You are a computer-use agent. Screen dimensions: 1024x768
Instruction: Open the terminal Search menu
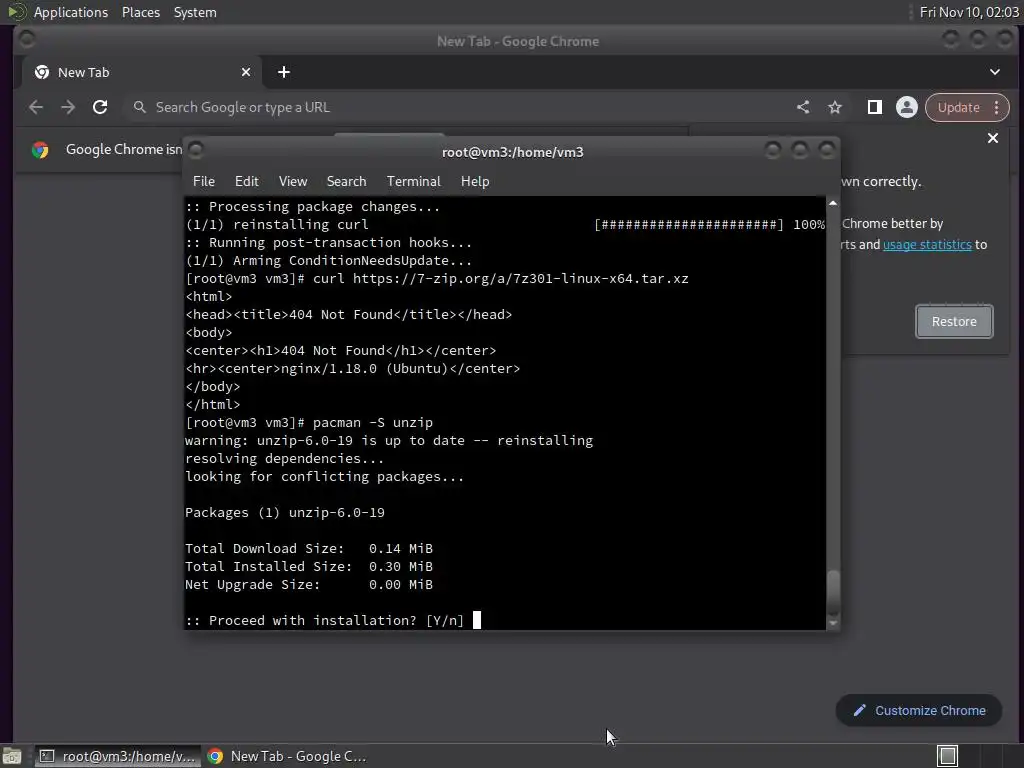pos(346,181)
